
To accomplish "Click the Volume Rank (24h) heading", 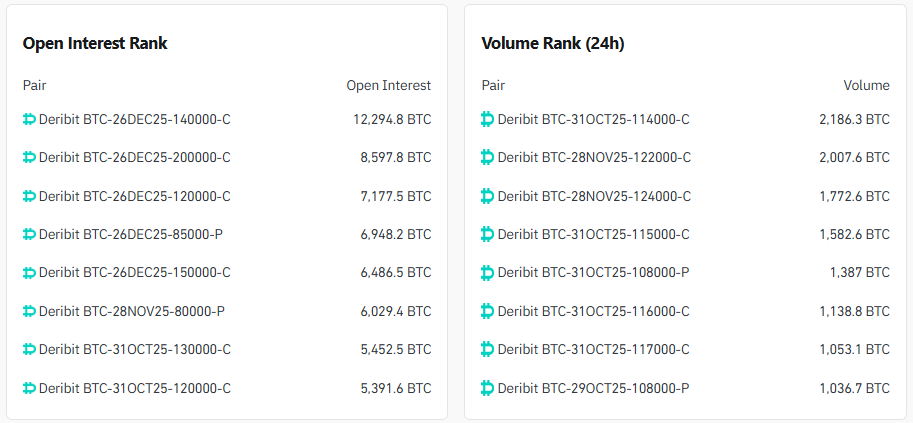I will pos(553,43).
